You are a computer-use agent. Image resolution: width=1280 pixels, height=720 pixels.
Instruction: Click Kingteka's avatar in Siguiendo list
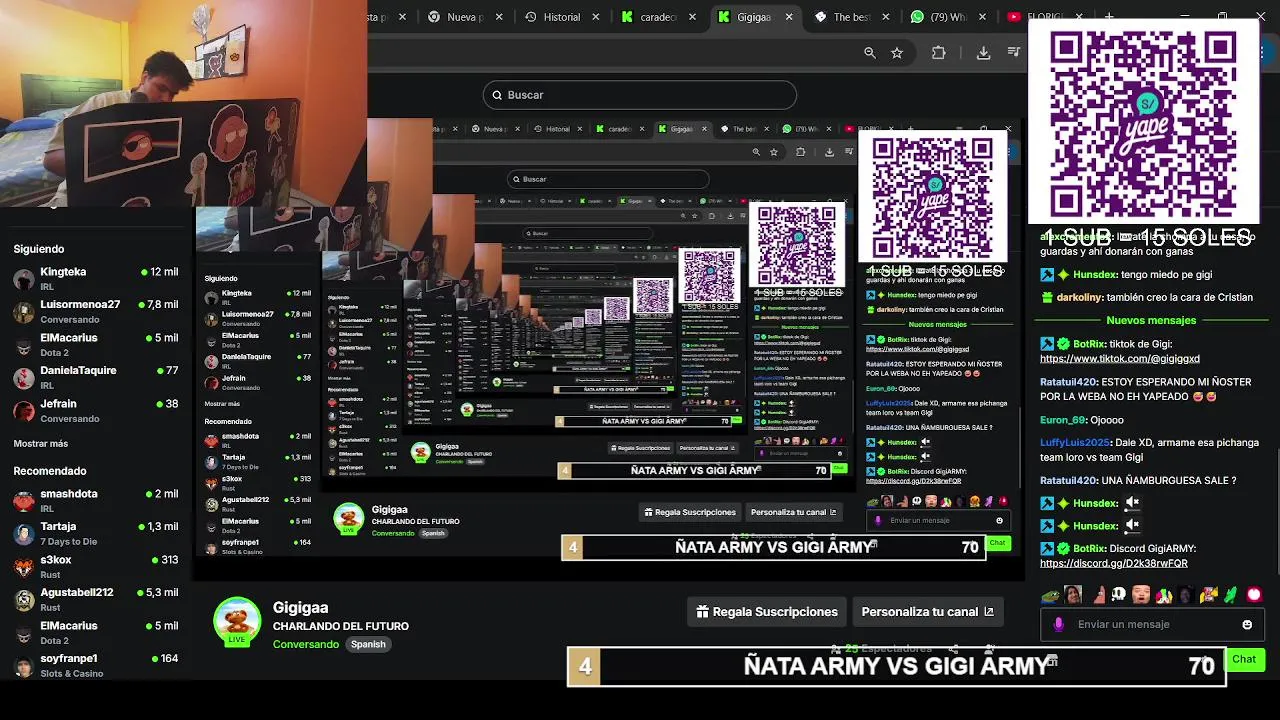click(24, 279)
